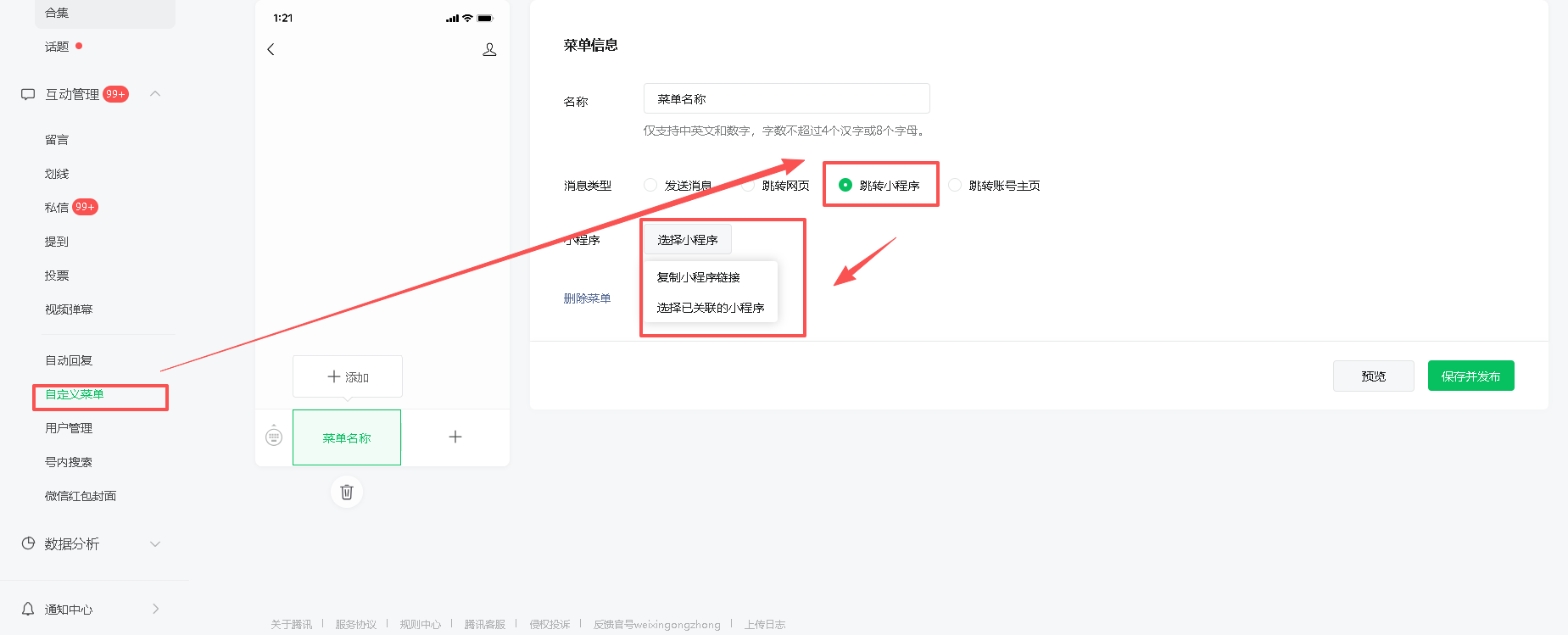Select the 发送消息 radio button
The image size is (1568, 635).
click(x=650, y=185)
